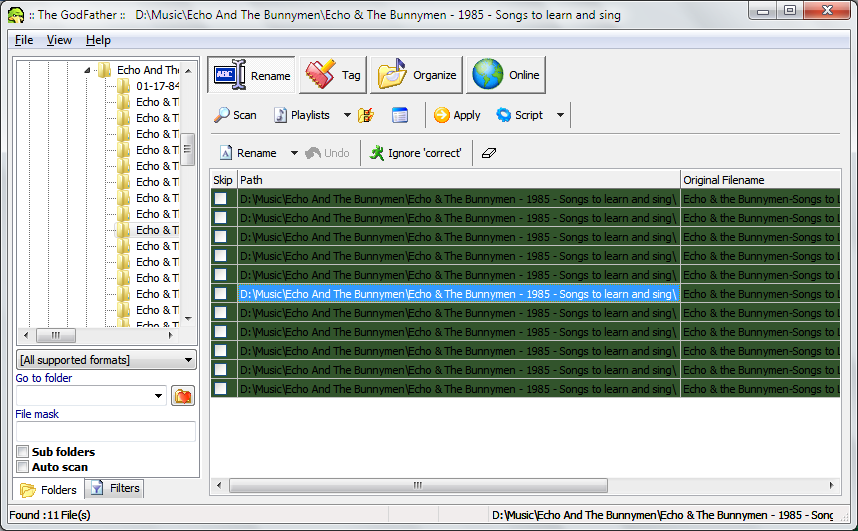Click the favorite folder heart icon
858x531 pixels.
tap(183, 396)
